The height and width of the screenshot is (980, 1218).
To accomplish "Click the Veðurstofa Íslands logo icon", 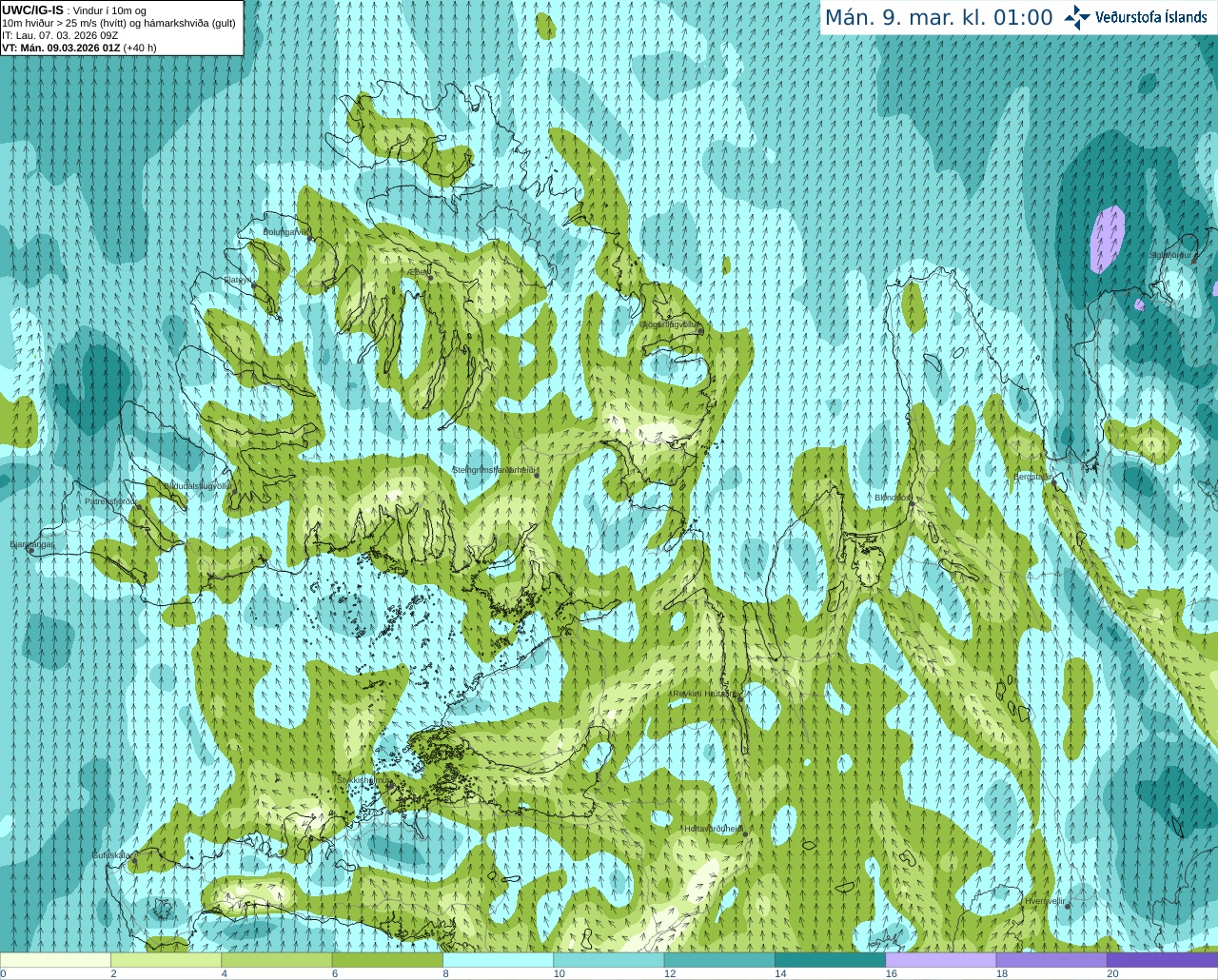I will coord(1077,17).
